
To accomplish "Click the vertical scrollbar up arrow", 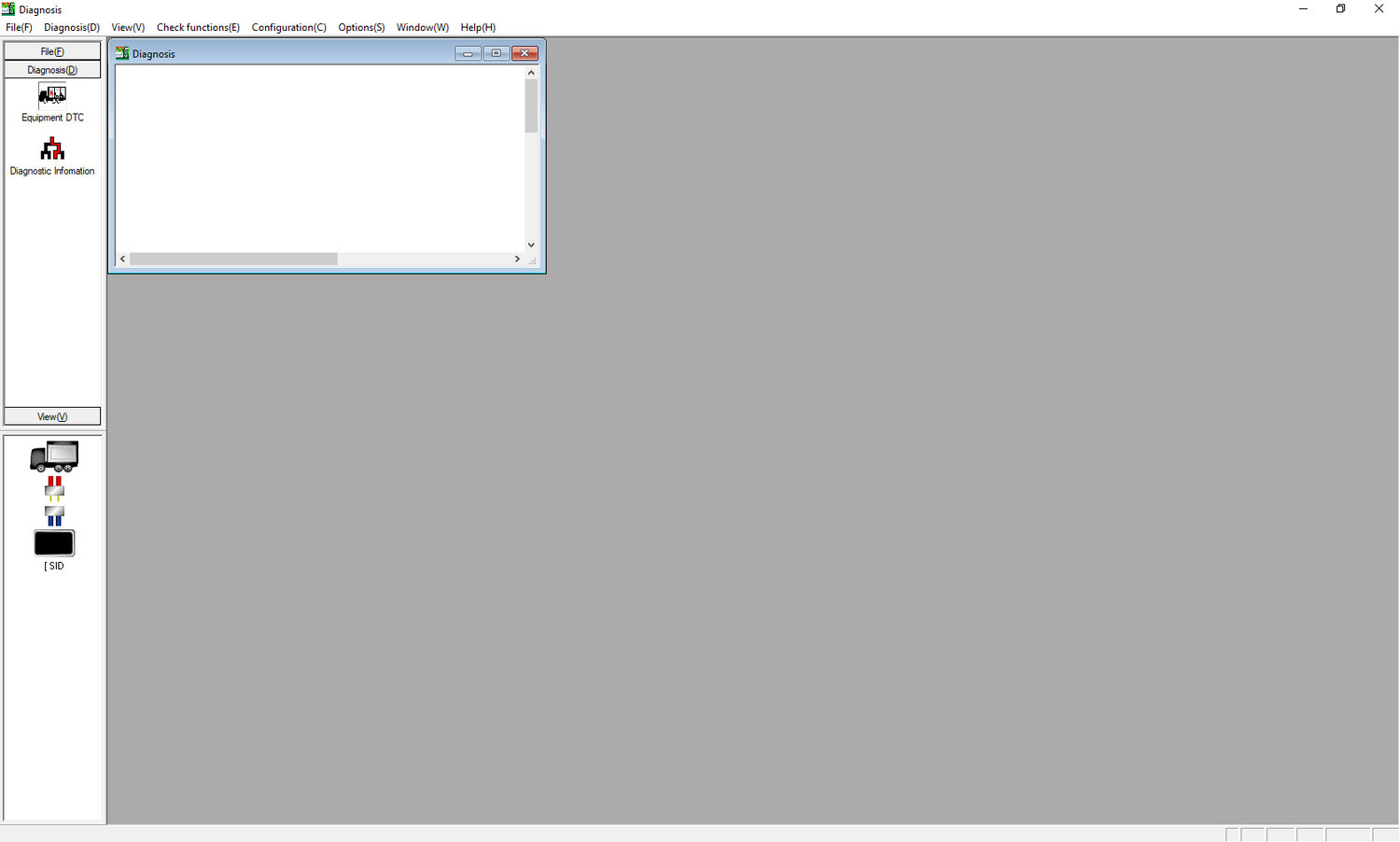I will coord(531,72).
